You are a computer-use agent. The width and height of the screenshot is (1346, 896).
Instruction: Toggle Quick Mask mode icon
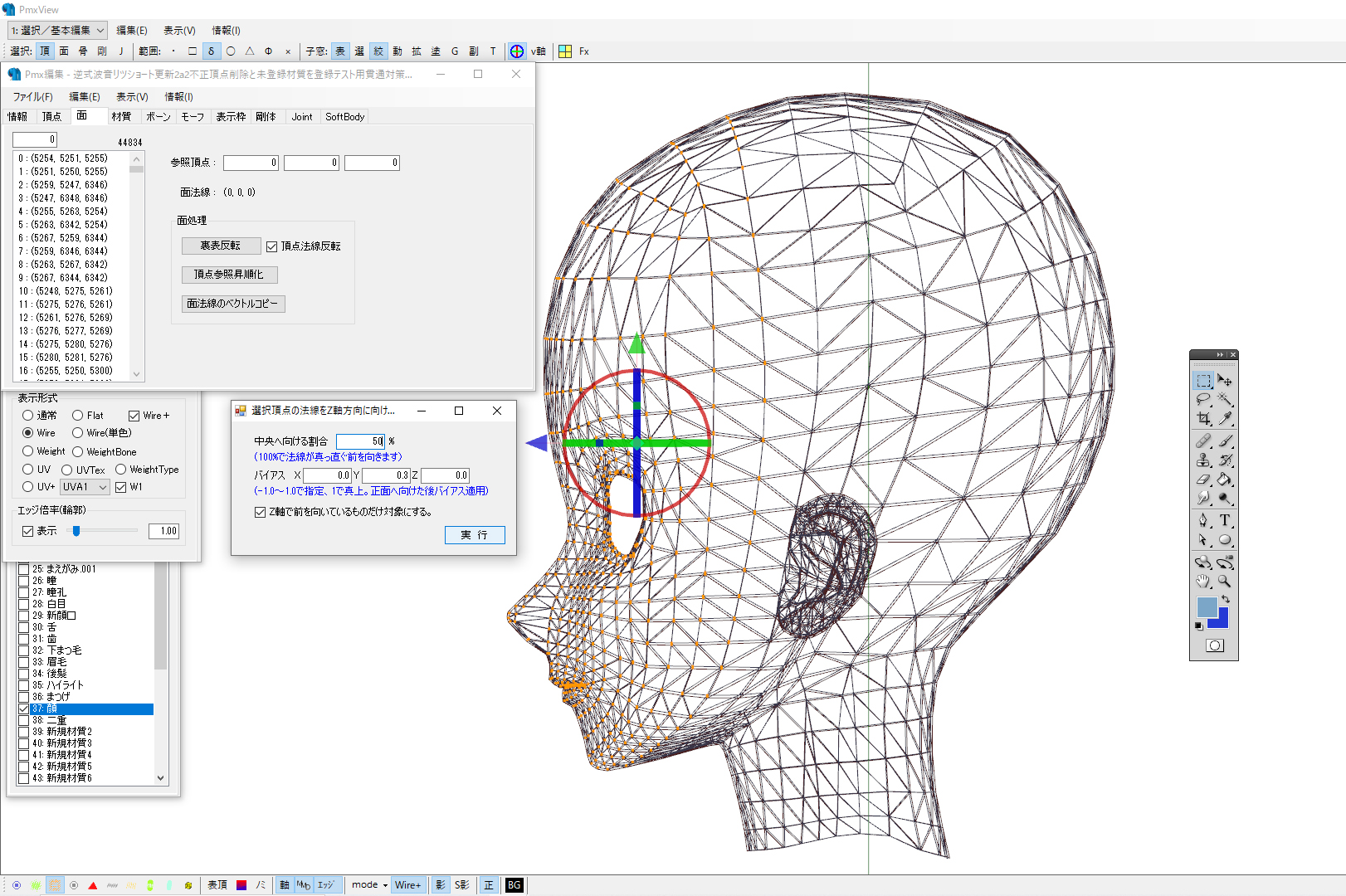click(x=1215, y=645)
